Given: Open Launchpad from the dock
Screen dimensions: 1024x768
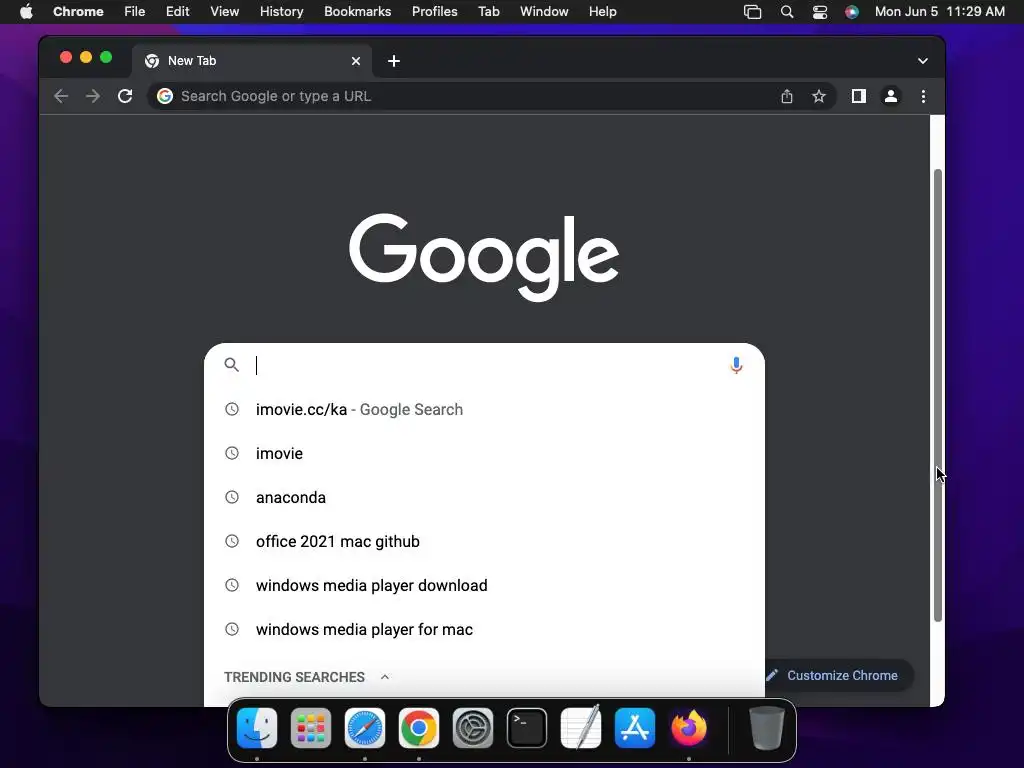Looking at the screenshot, I should (311, 728).
